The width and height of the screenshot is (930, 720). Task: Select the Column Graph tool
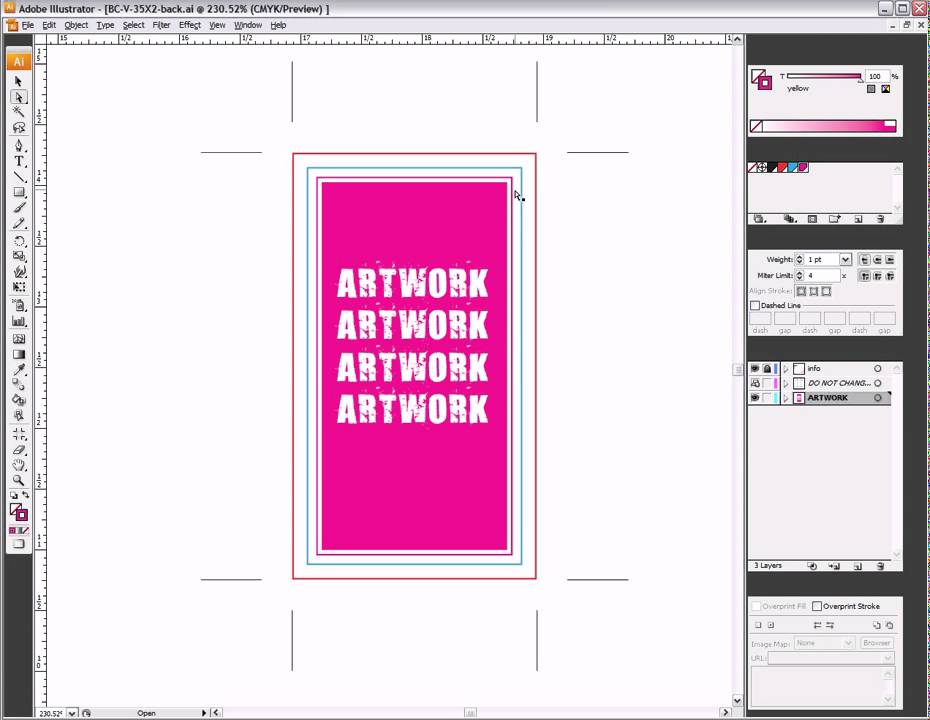coord(18,321)
